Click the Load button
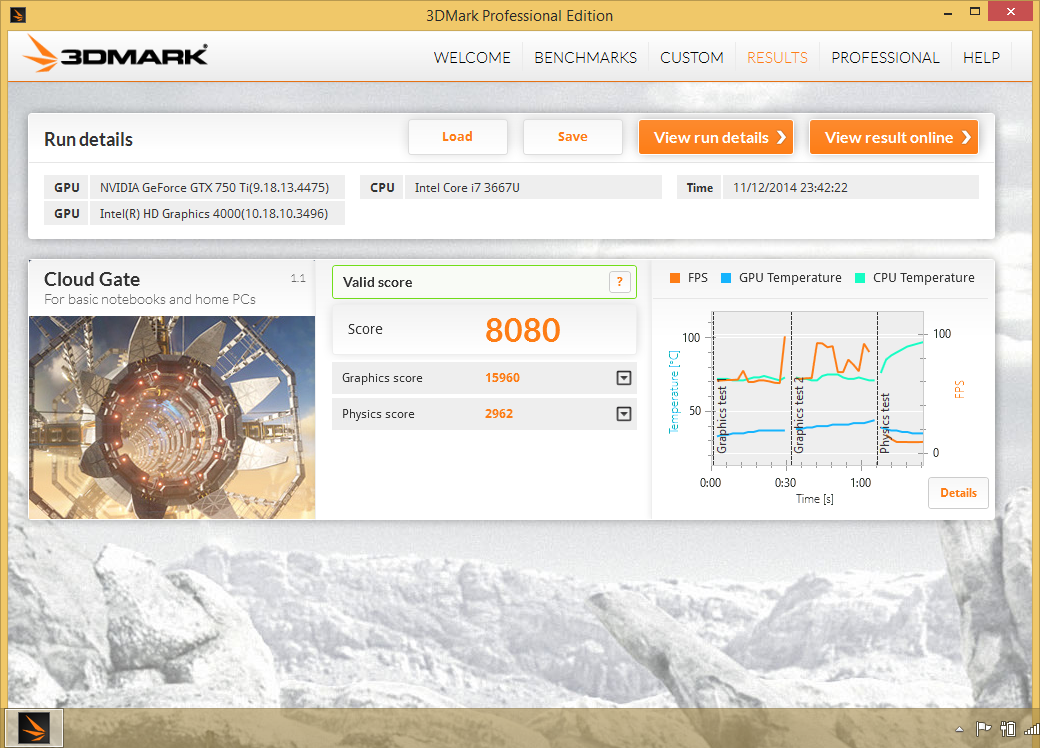 tap(458, 137)
